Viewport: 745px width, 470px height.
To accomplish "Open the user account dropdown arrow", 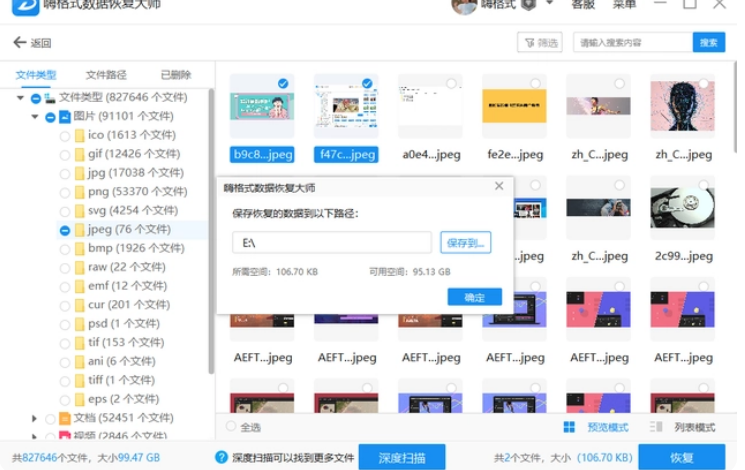I will click(x=549, y=3).
